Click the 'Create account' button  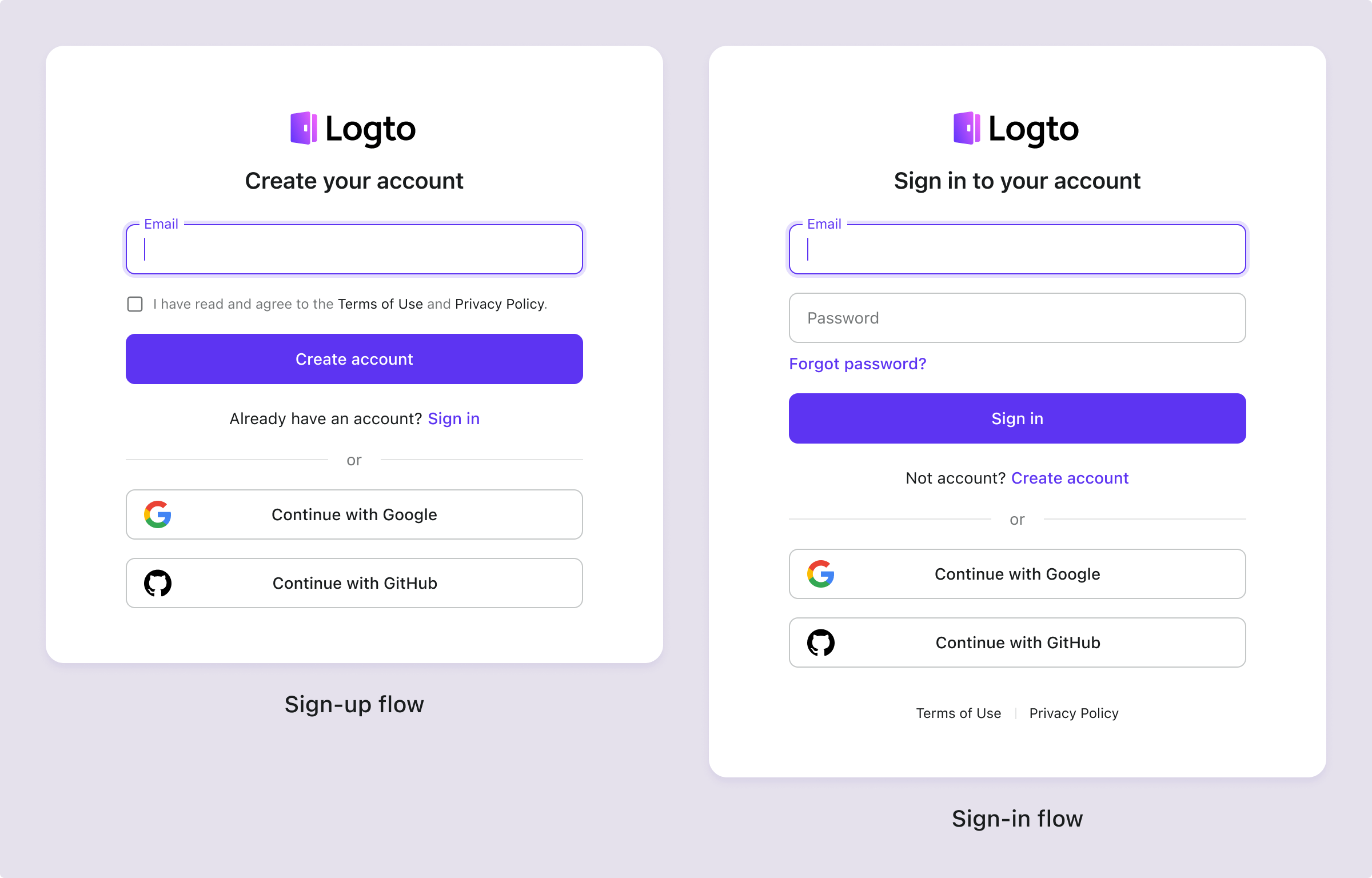tap(354, 359)
